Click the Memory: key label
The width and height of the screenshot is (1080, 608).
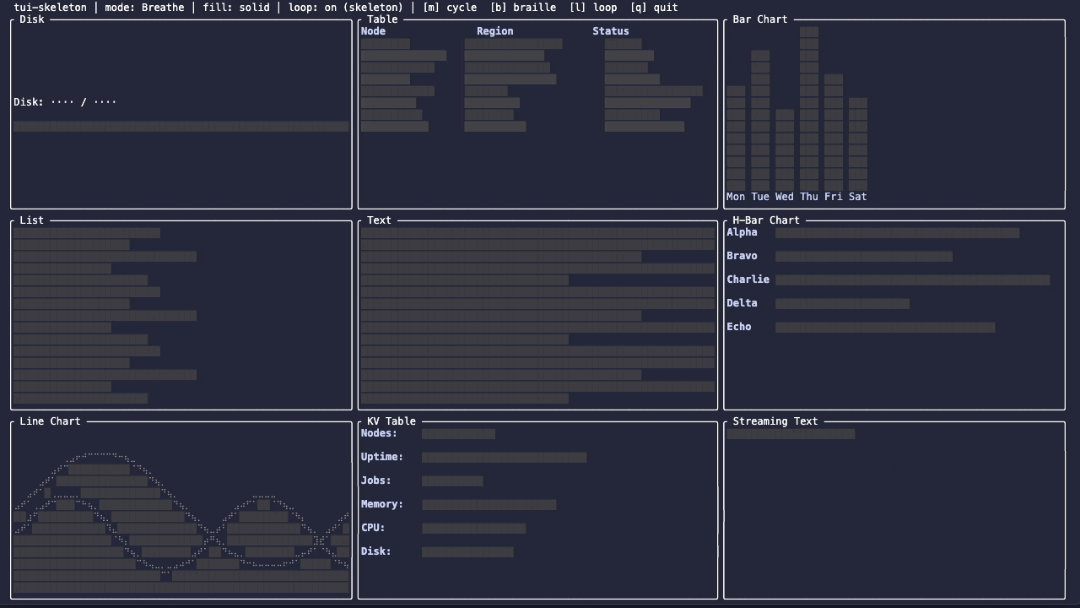pyautogui.click(x=382, y=504)
